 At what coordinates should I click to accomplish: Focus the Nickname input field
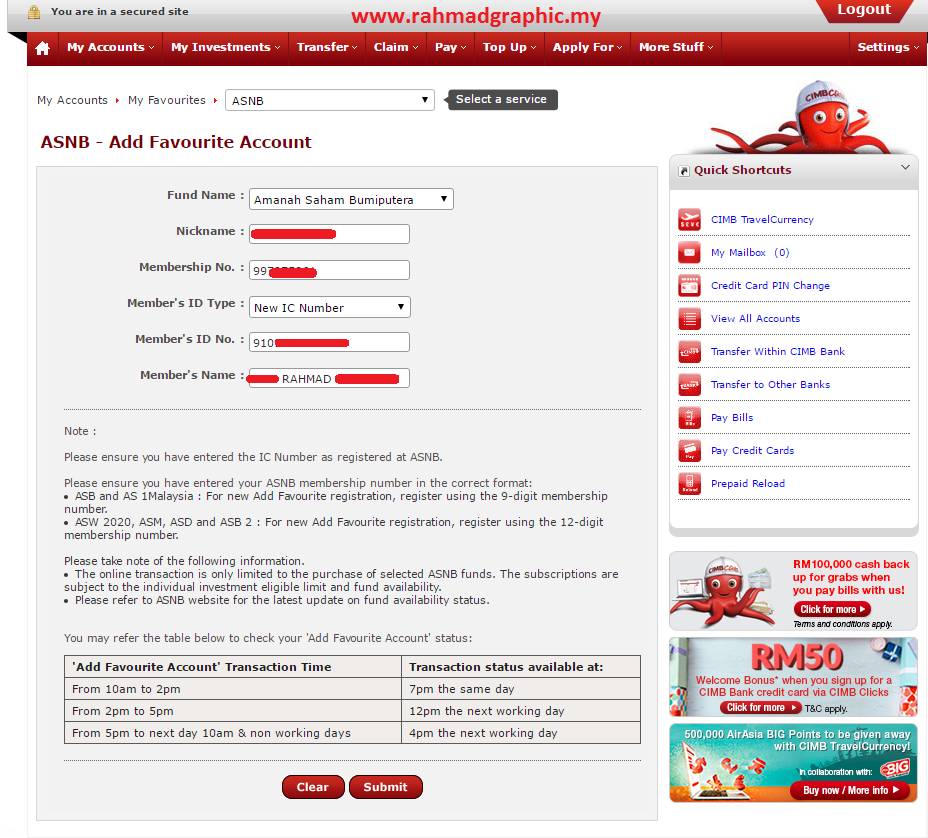(329, 234)
